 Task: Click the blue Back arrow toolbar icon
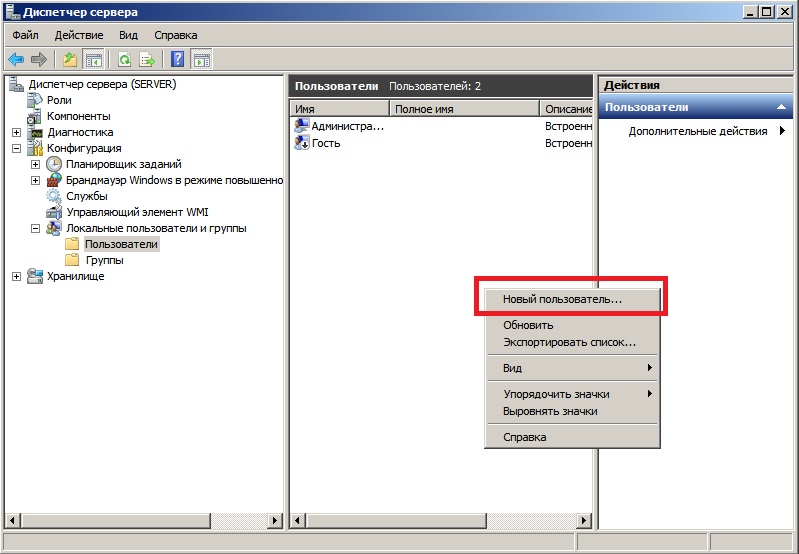(x=16, y=60)
